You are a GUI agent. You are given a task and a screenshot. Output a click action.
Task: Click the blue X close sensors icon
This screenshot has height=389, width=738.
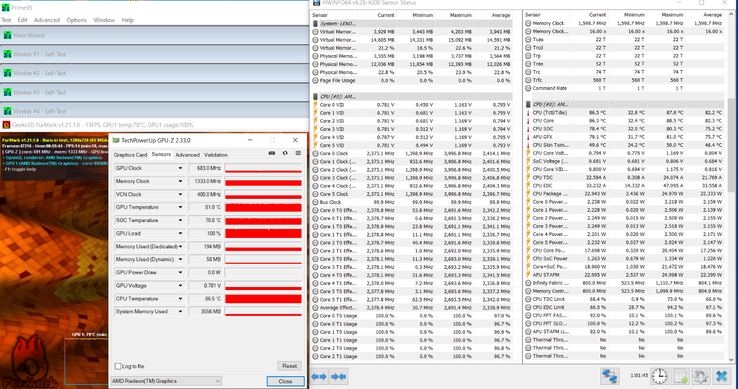(x=722, y=376)
